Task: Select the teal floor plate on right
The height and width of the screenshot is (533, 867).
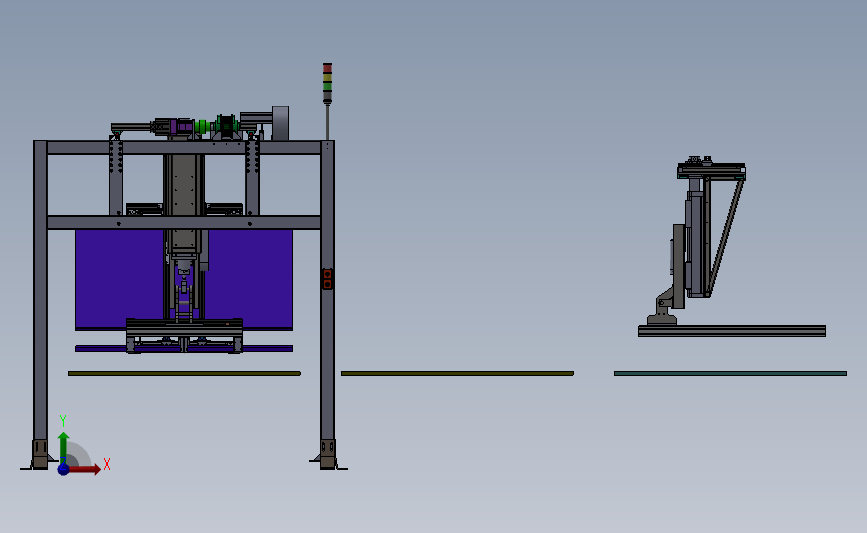Action: point(730,373)
